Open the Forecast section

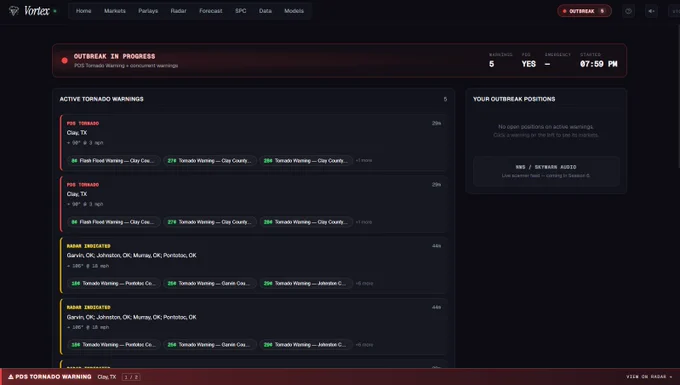point(211,11)
